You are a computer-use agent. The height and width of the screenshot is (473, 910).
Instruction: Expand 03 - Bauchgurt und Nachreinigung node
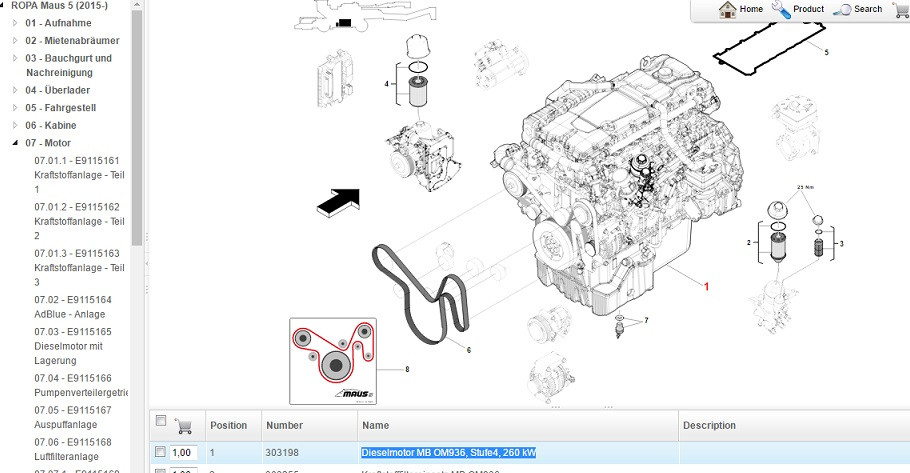click(x=15, y=58)
